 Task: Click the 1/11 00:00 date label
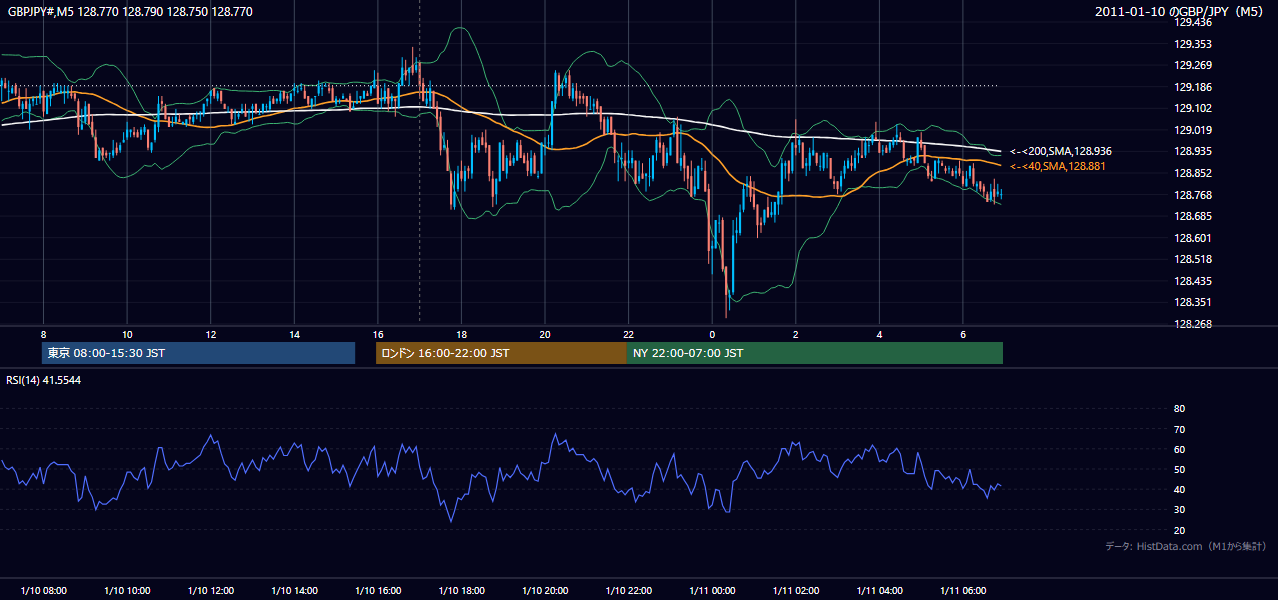[x=712, y=591]
